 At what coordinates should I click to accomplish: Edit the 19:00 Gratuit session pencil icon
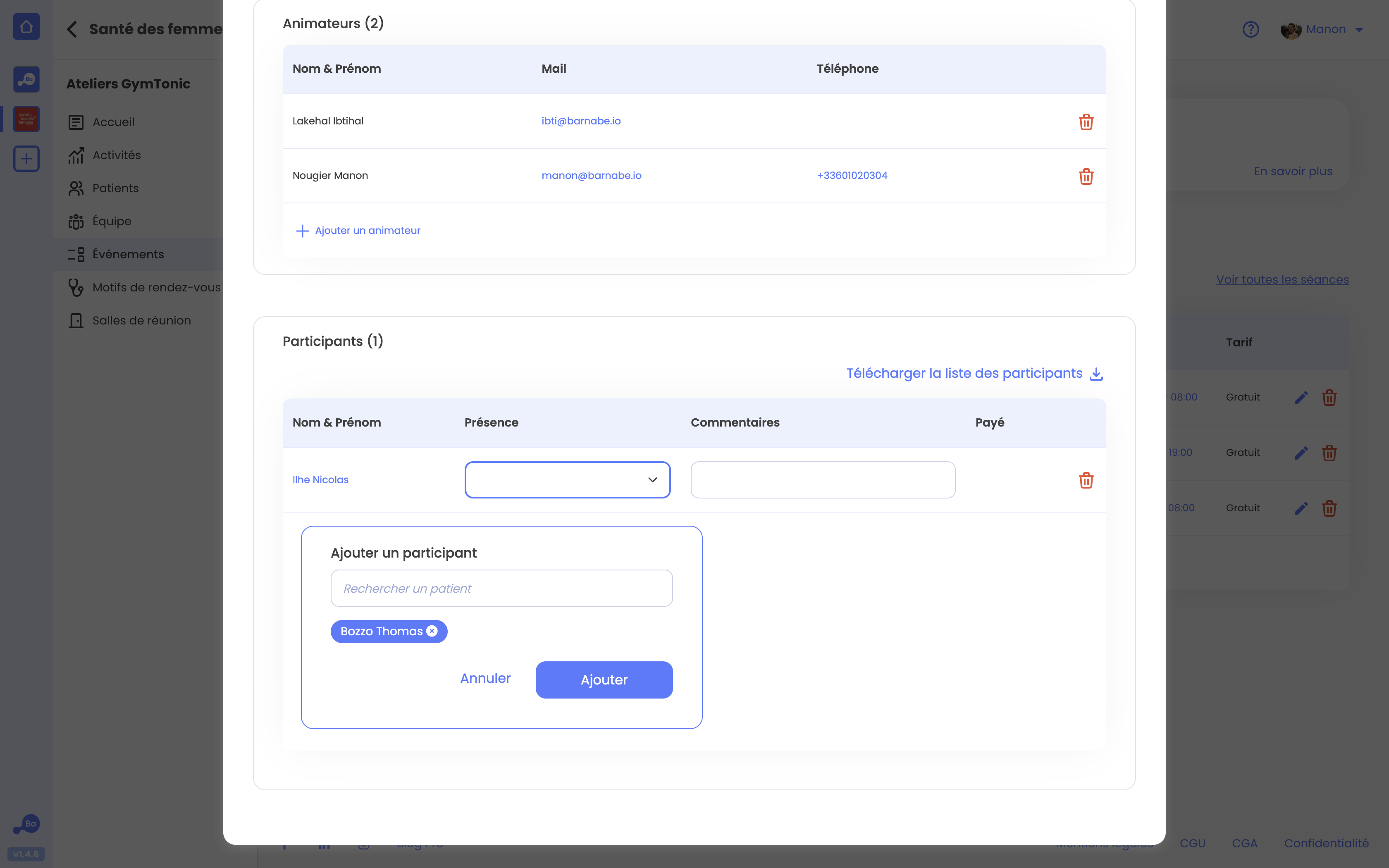(x=1301, y=453)
